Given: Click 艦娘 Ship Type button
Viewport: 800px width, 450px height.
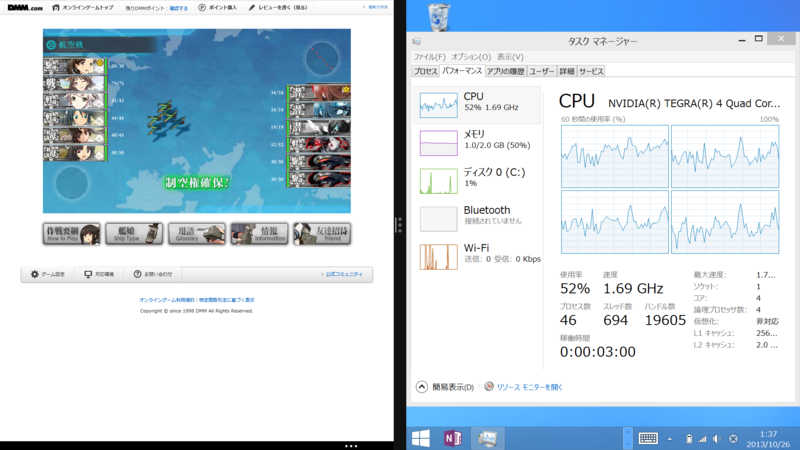Looking at the screenshot, I should pos(134,234).
